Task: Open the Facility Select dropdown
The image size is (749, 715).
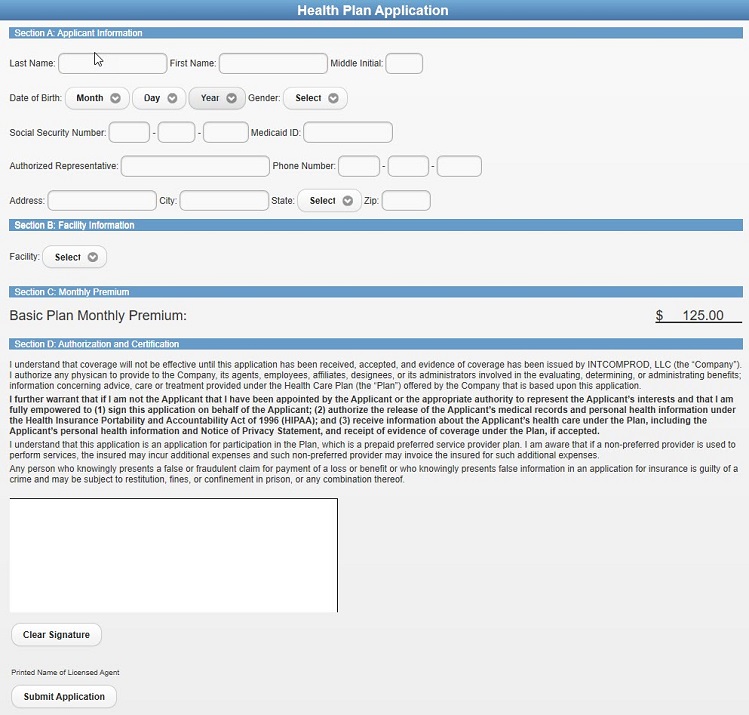Action: pyautogui.click(x=74, y=257)
